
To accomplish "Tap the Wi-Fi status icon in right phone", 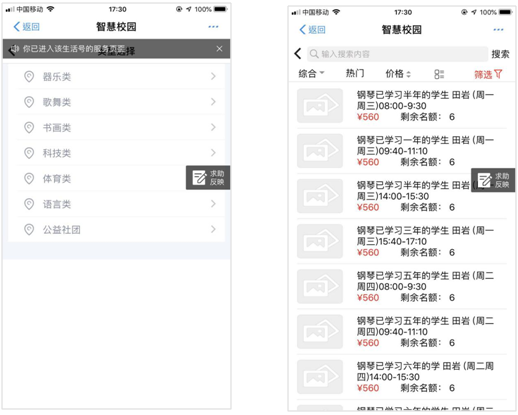I will [336, 12].
